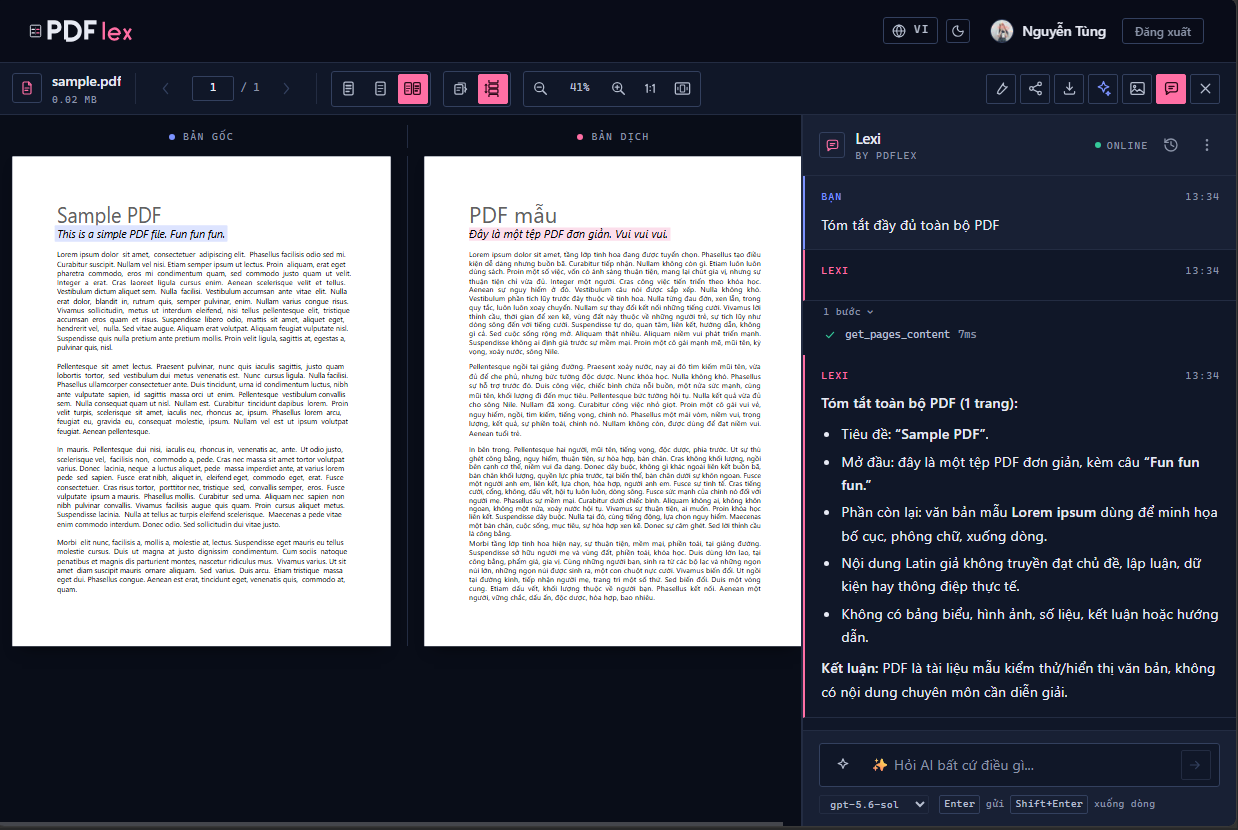
Task: Download the PDF with the download icon
Action: [1069, 89]
